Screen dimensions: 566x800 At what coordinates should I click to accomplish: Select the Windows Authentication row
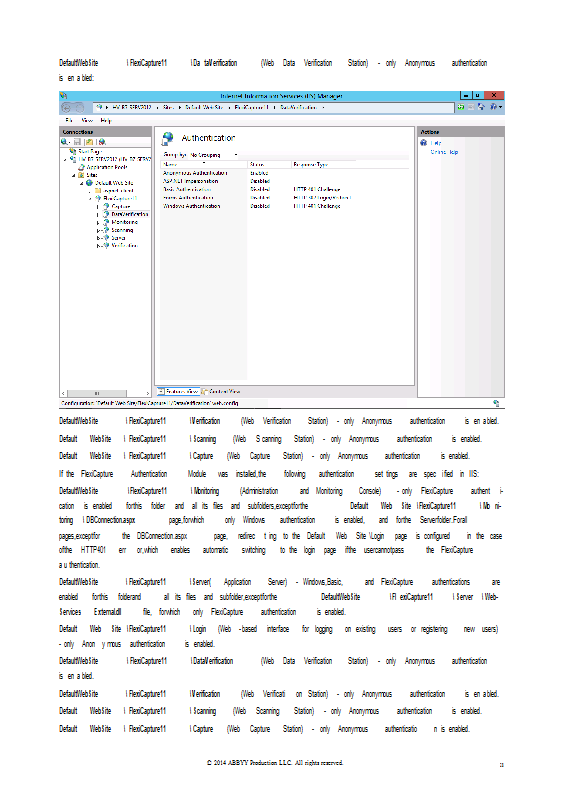pos(285,206)
